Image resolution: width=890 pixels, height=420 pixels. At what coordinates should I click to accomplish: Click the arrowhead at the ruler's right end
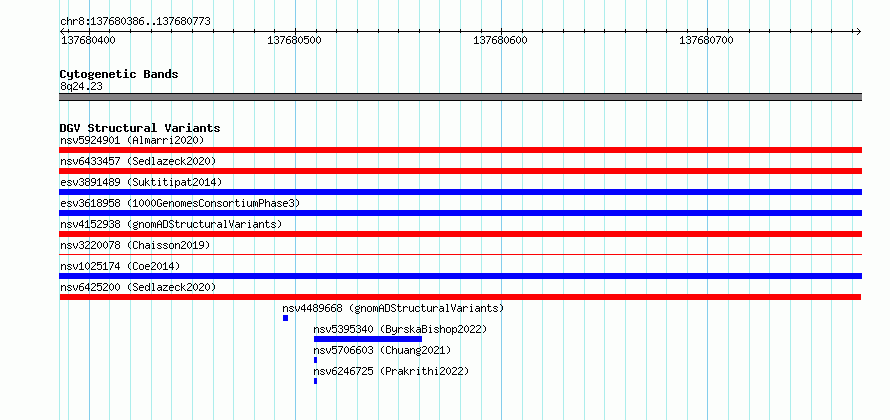tap(858, 31)
